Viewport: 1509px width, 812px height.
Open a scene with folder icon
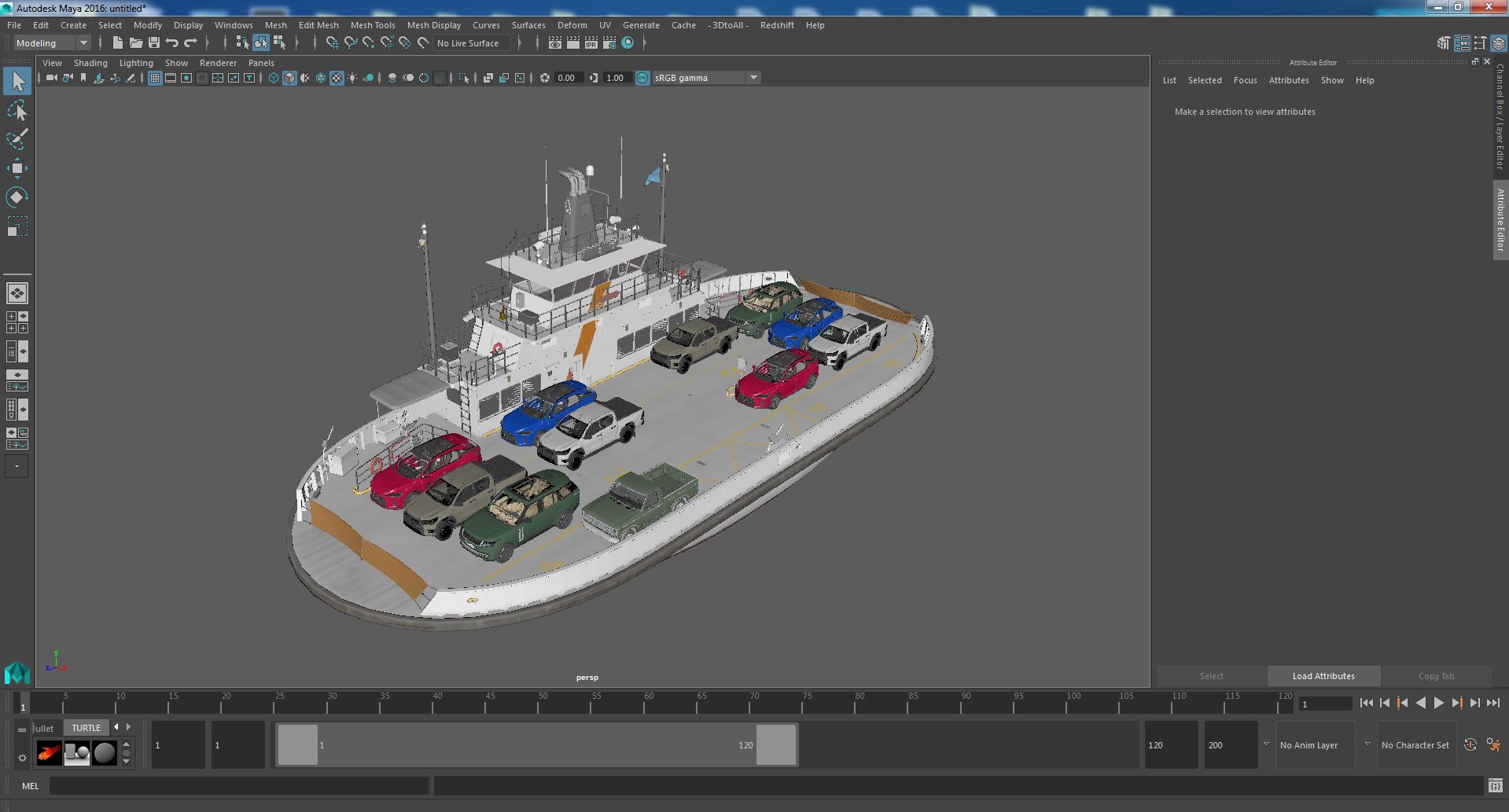(x=135, y=43)
